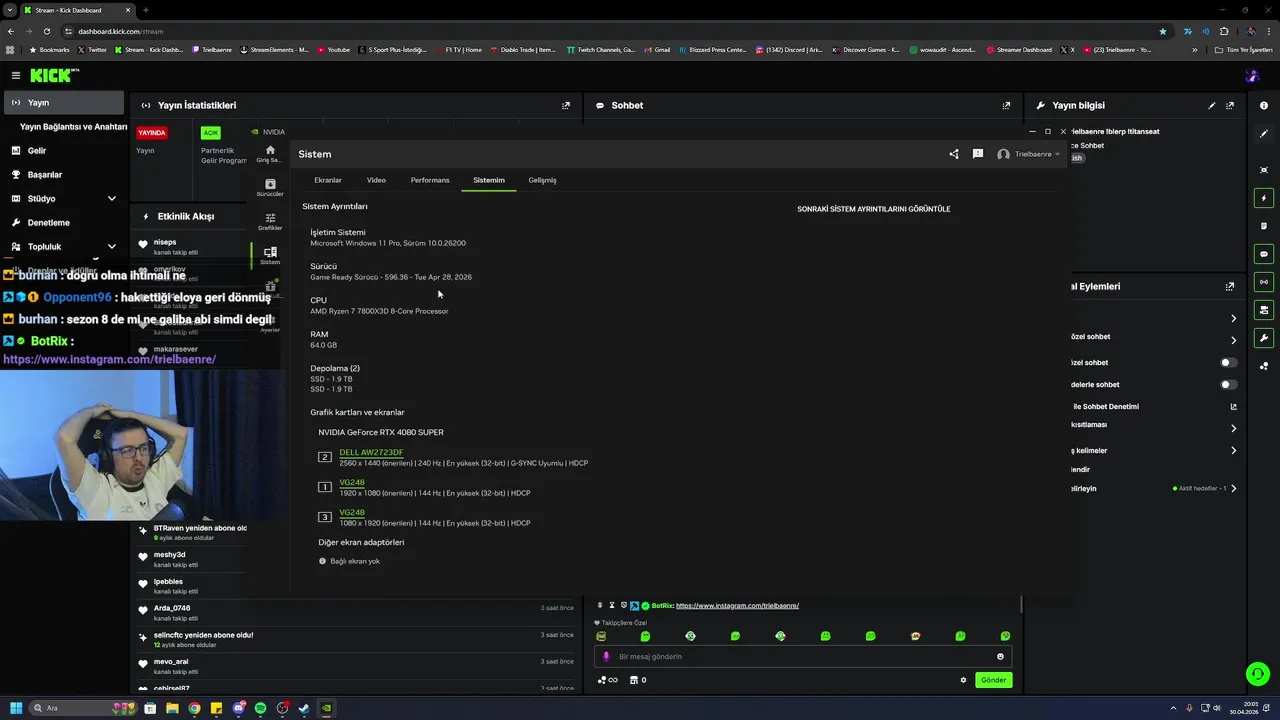Image resolution: width=1280 pixels, height=720 pixels.
Task: Open the Trielbaenre account dropdown
Action: [x=1029, y=154]
